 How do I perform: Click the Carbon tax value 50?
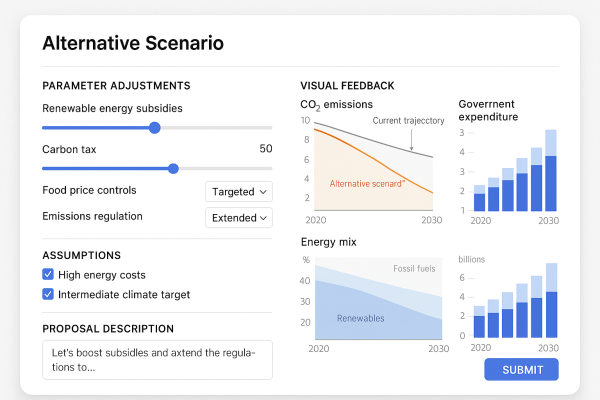point(265,149)
